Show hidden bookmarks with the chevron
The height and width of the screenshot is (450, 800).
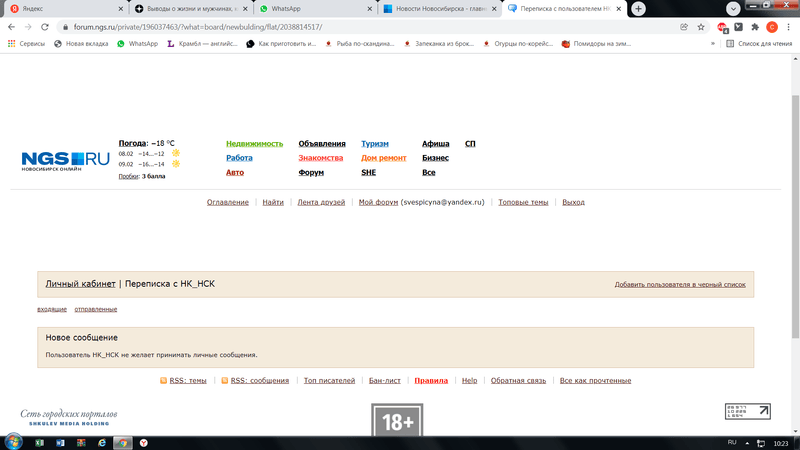(x=713, y=44)
